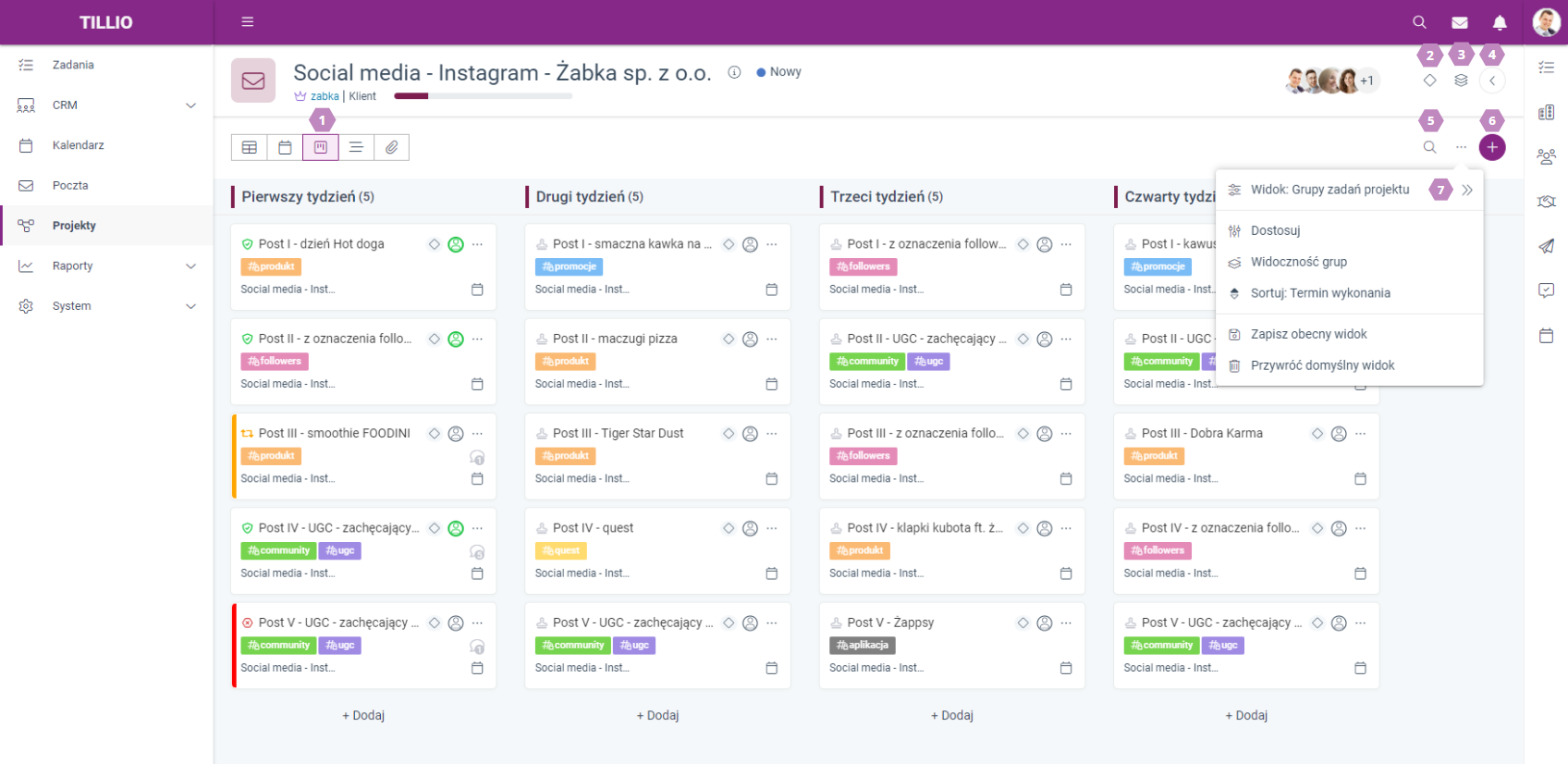Image resolution: width=1568 pixels, height=764 pixels.
Task: Open three-dot menu of Post IV - quest
Action: [x=772, y=528]
